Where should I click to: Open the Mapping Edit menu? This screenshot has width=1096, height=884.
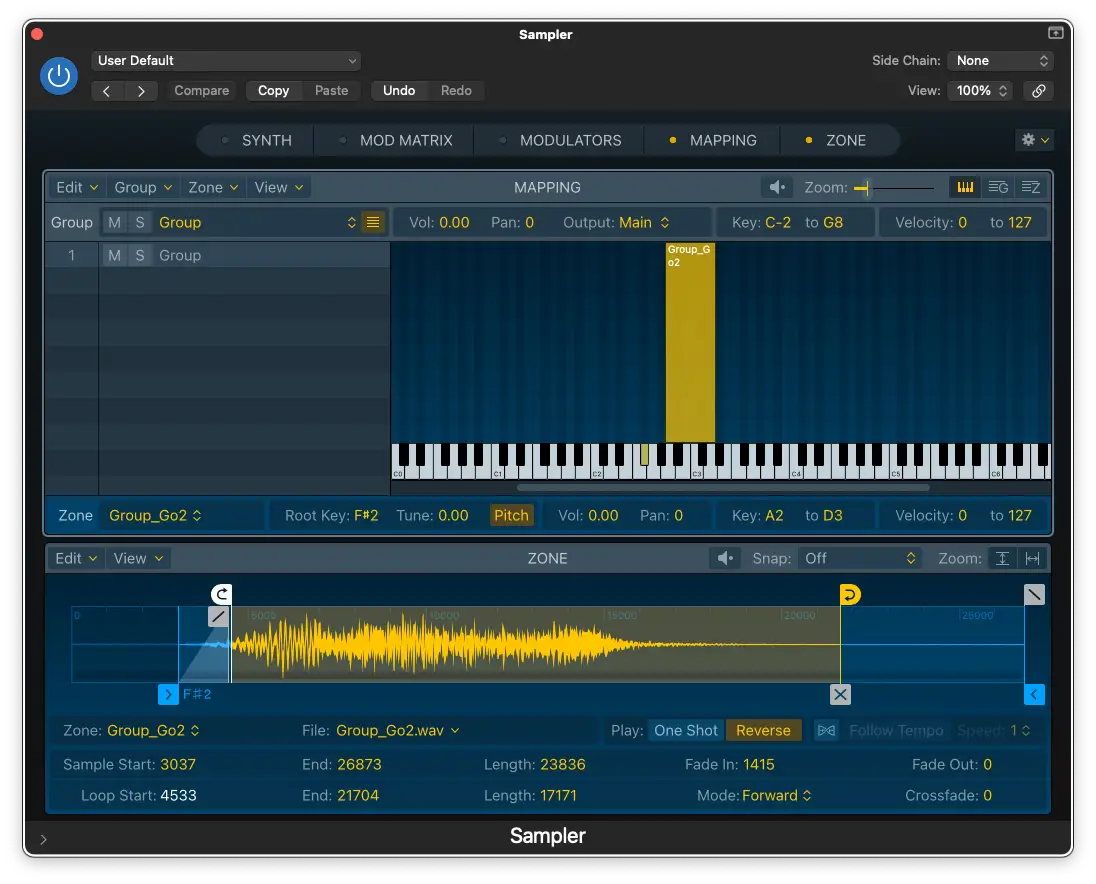(x=77, y=188)
